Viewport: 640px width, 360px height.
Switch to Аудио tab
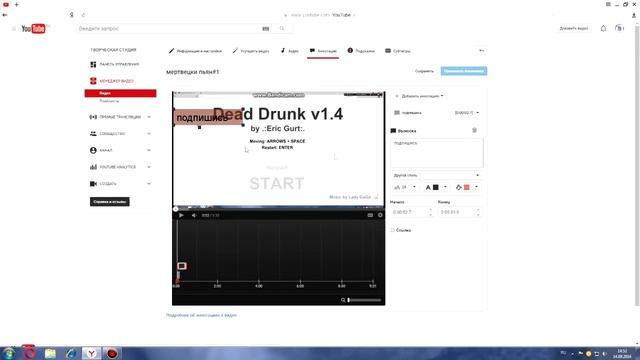[x=290, y=51]
